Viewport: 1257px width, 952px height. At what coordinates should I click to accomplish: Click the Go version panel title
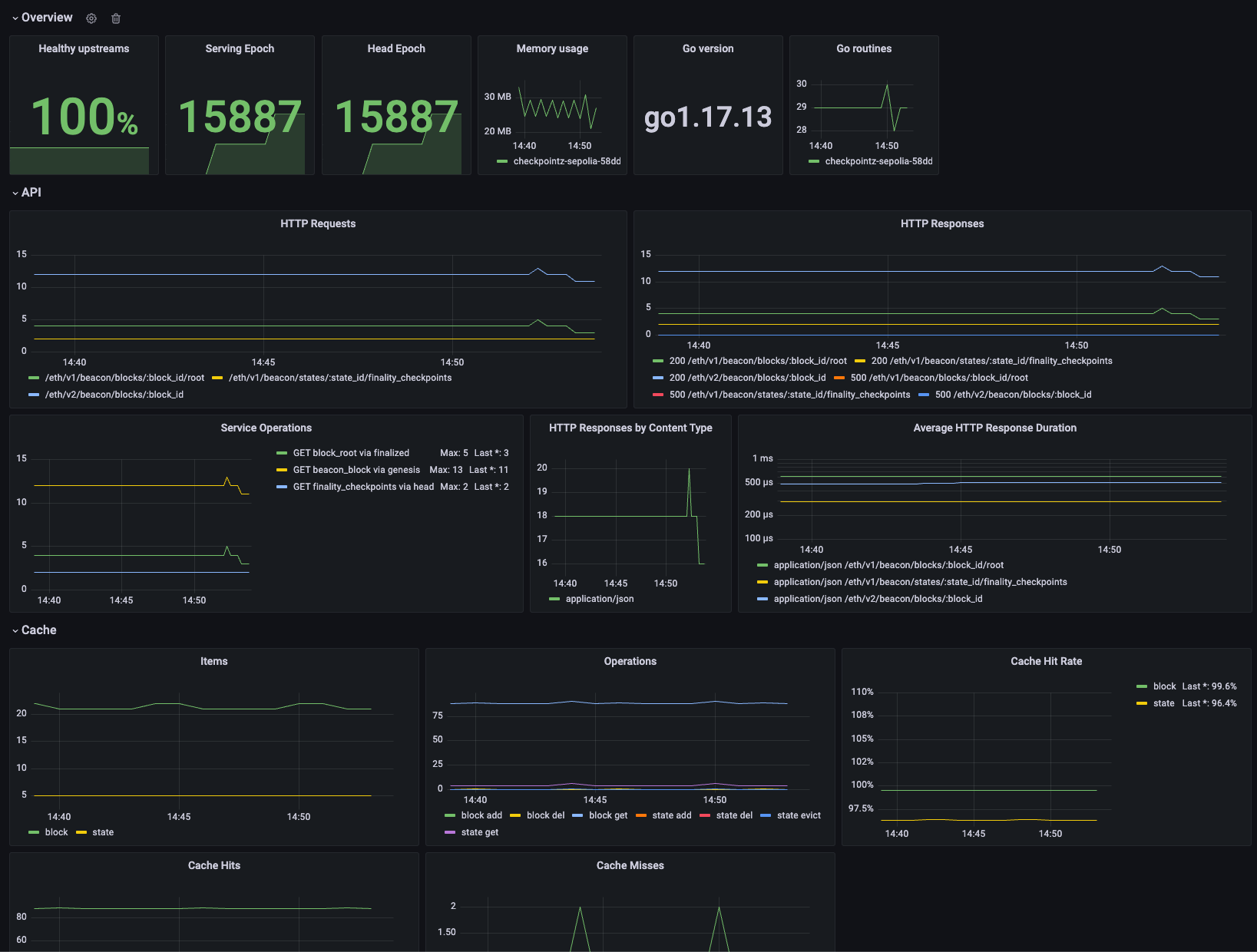pos(708,48)
